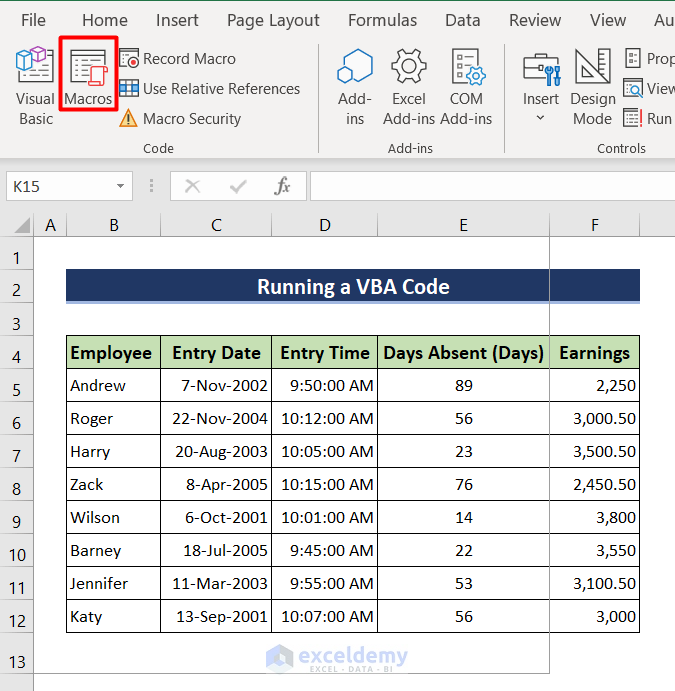Select column E header

click(x=463, y=226)
